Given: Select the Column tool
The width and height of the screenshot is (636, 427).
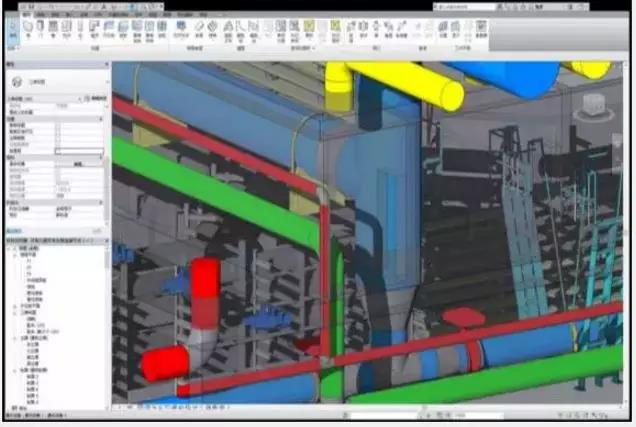Looking at the screenshot, I should pos(80,30).
